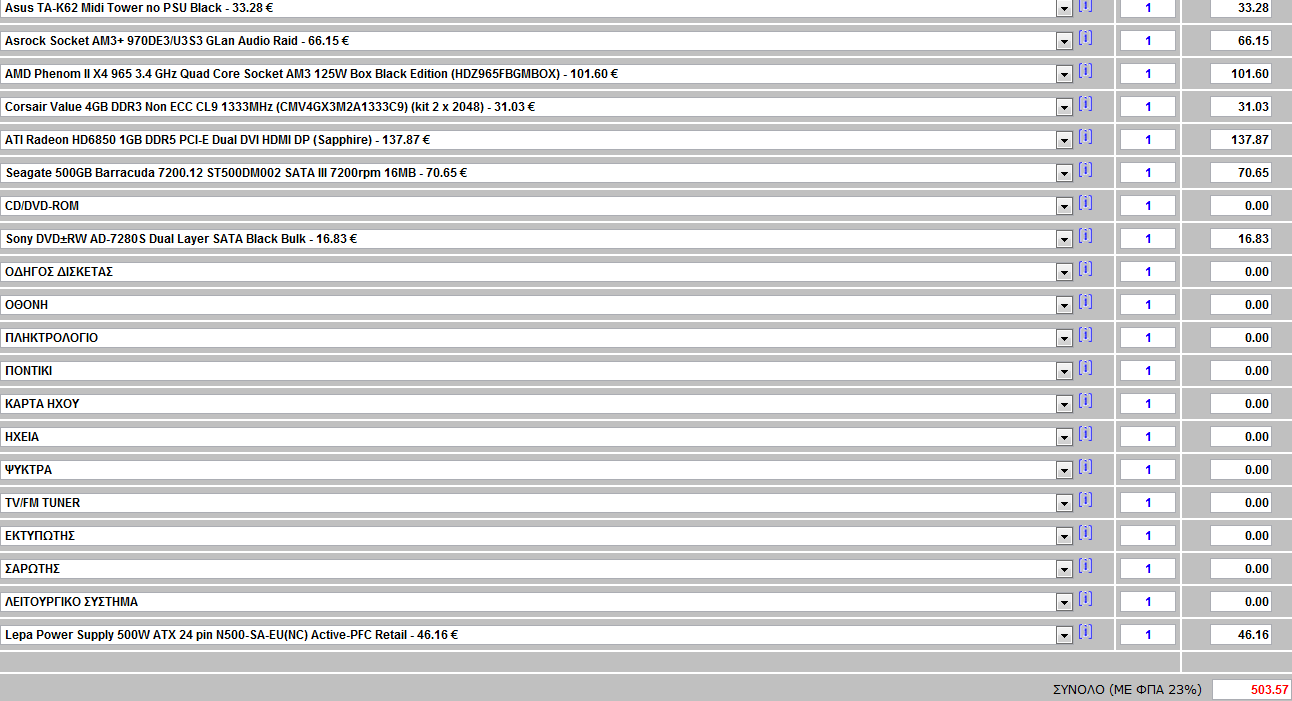Viewport: 1292px width, 701px height.
Task: Click info icon for ΛΕΙΤΟΥΡΓΙΚΟ ΣΥΣΤΗΜΑ
Action: pyautogui.click(x=1085, y=599)
